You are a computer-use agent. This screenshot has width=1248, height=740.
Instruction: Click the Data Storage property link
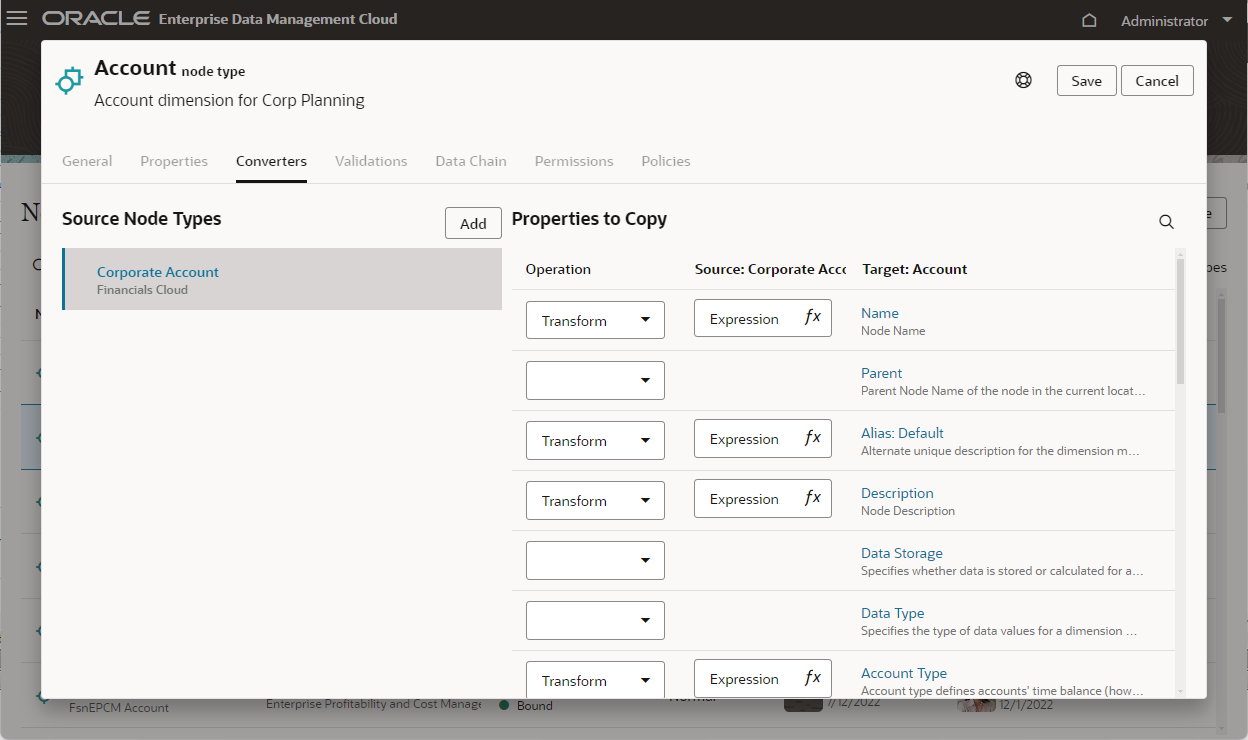902,553
